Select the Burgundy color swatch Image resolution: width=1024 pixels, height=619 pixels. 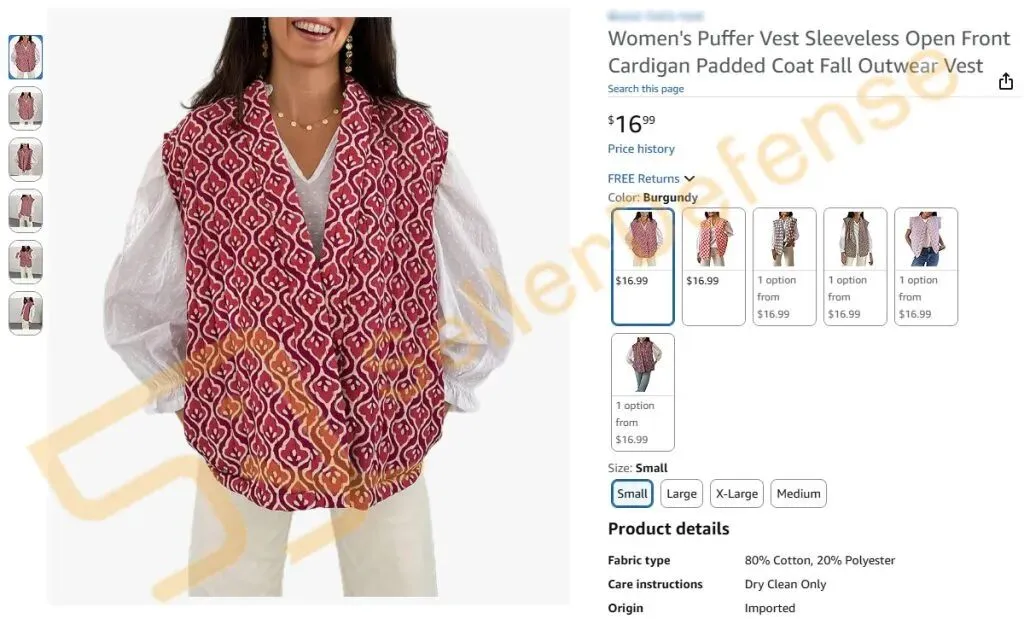[643, 266]
